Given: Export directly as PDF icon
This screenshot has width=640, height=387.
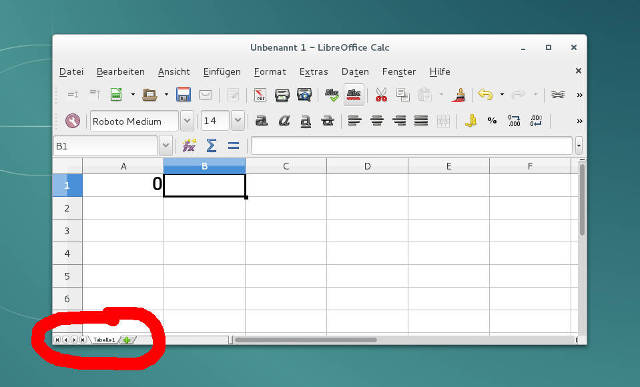Looking at the screenshot, I should [260, 95].
